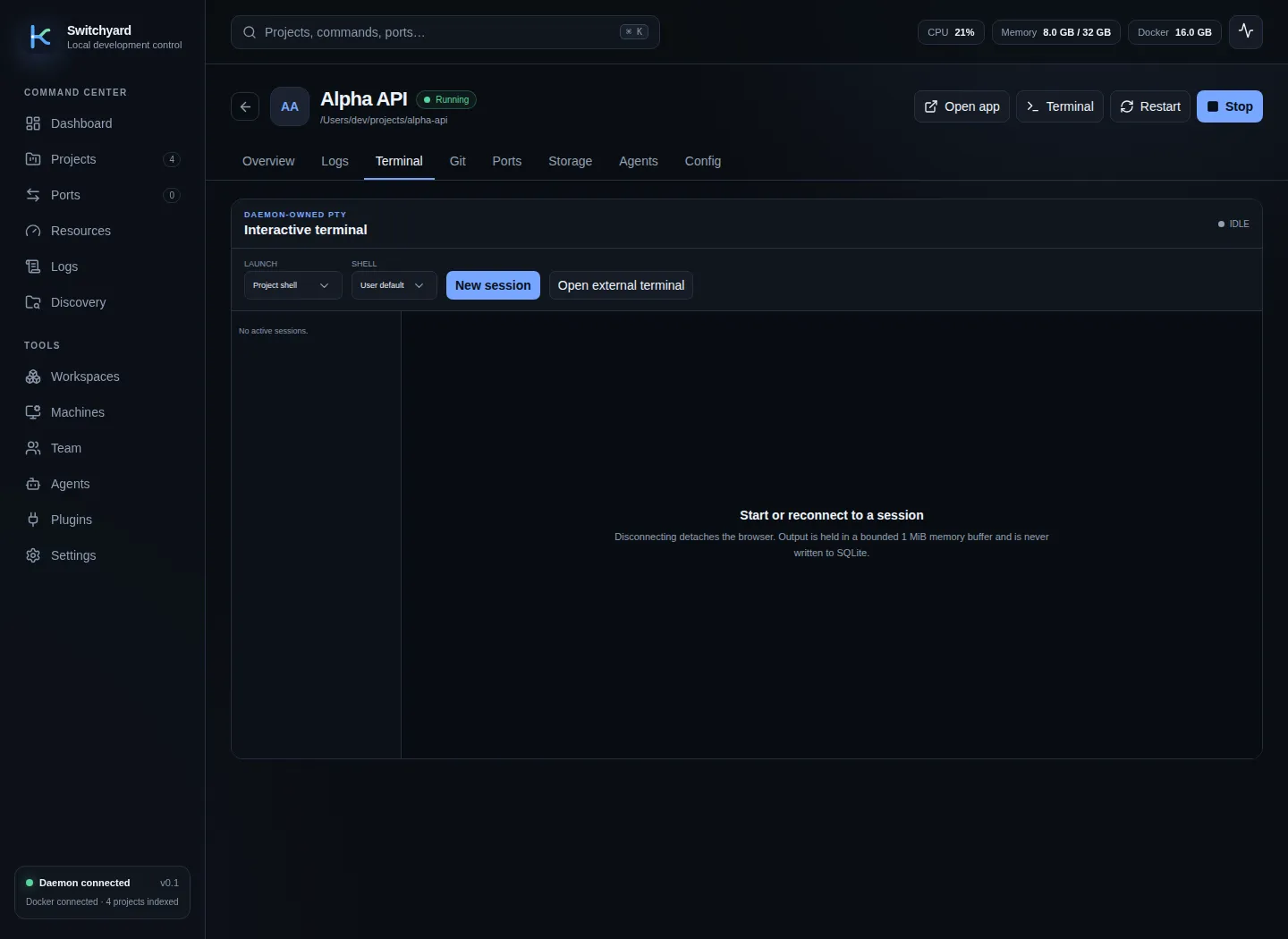Click the Running status badge
Viewport: 1288px width, 939px height.
[x=446, y=99]
